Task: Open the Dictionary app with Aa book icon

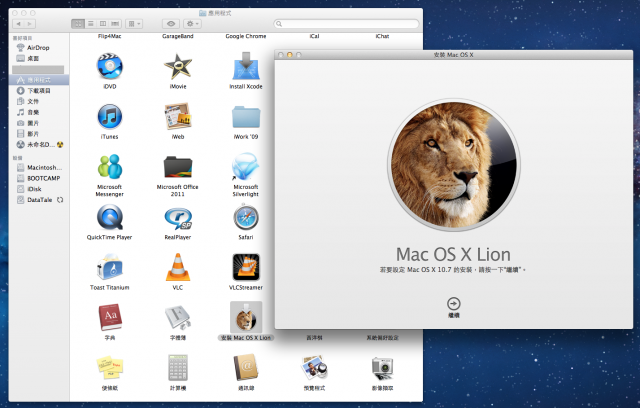Action: [x=109, y=317]
